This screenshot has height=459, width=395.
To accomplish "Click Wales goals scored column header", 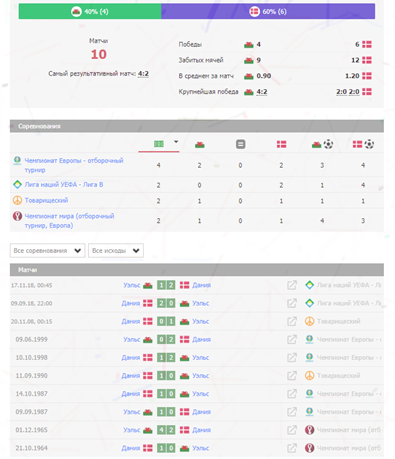I will 322,144.
